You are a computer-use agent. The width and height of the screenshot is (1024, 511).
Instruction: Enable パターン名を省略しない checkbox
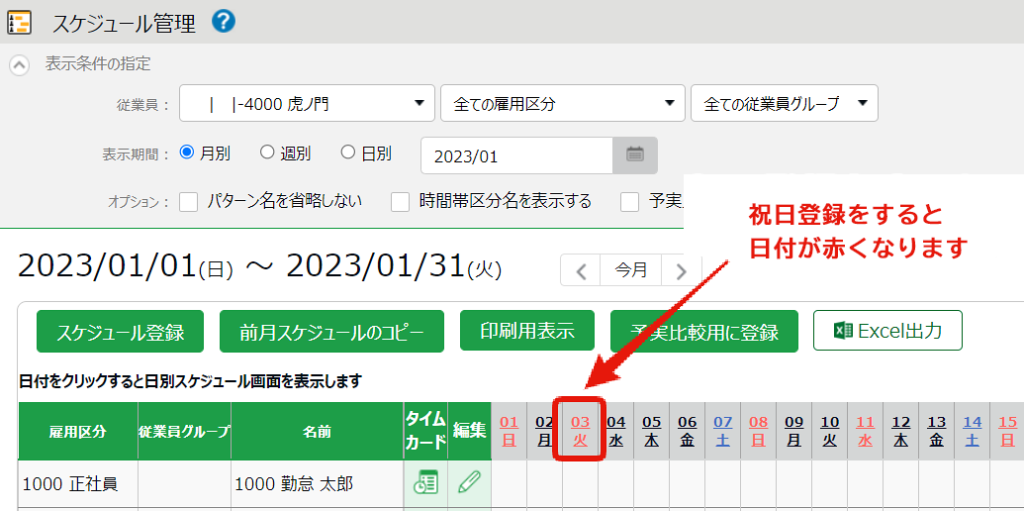(x=188, y=202)
